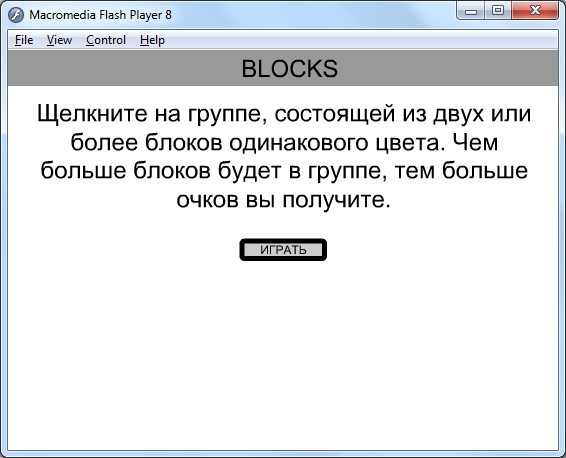Click the 'Macromedia Flash Player 8' window title
The width and height of the screenshot is (566, 458).
point(100,15)
